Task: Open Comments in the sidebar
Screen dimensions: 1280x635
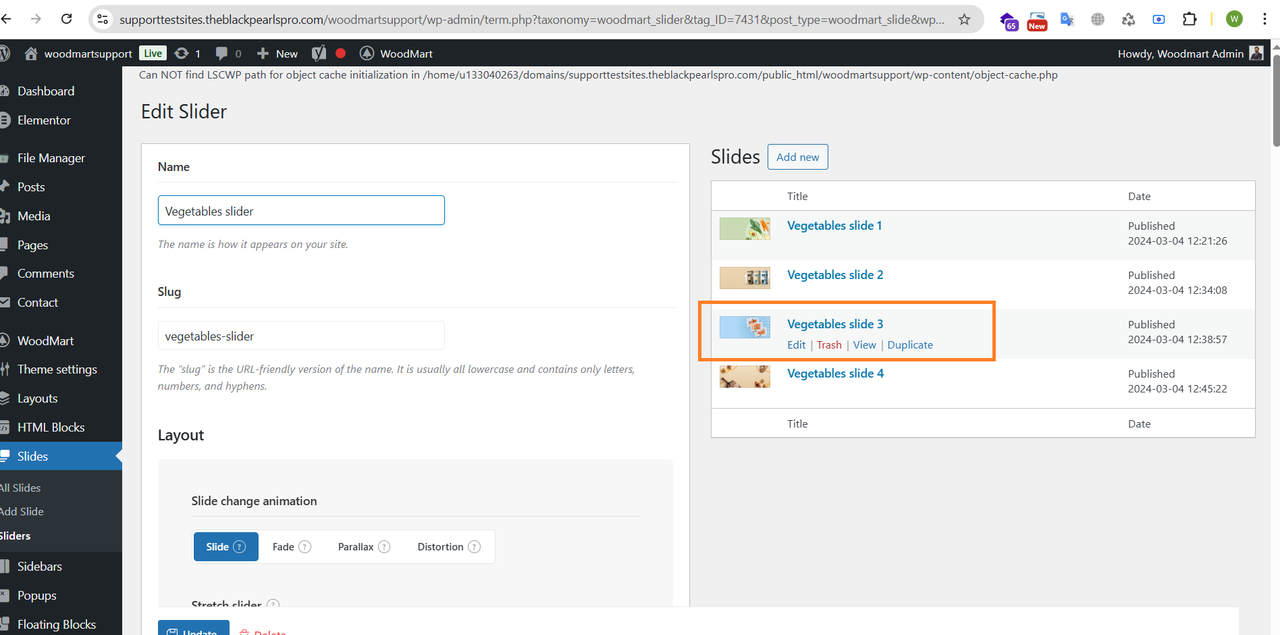Action: coord(45,273)
